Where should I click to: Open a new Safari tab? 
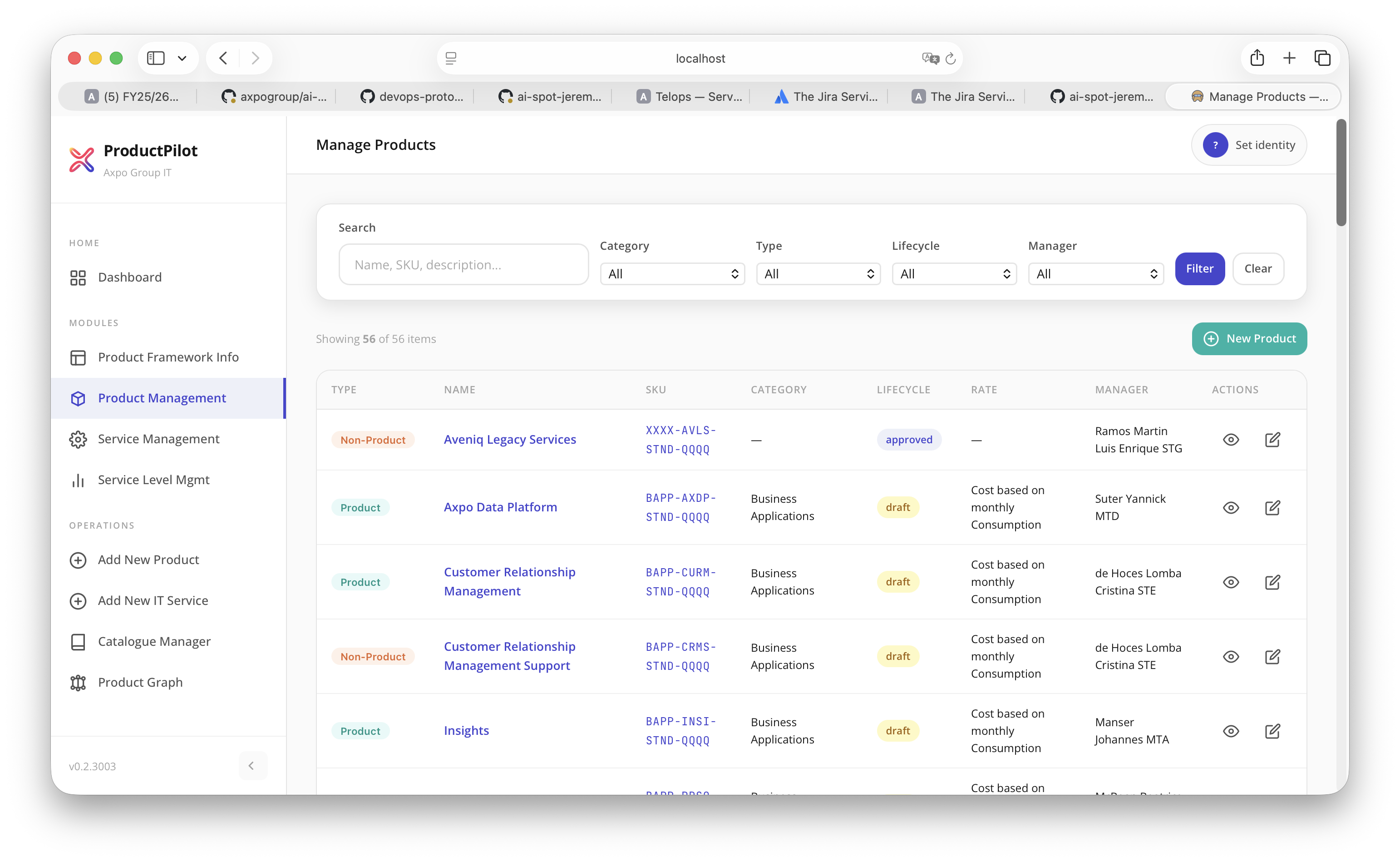pyautogui.click(x=1289, y=58)
